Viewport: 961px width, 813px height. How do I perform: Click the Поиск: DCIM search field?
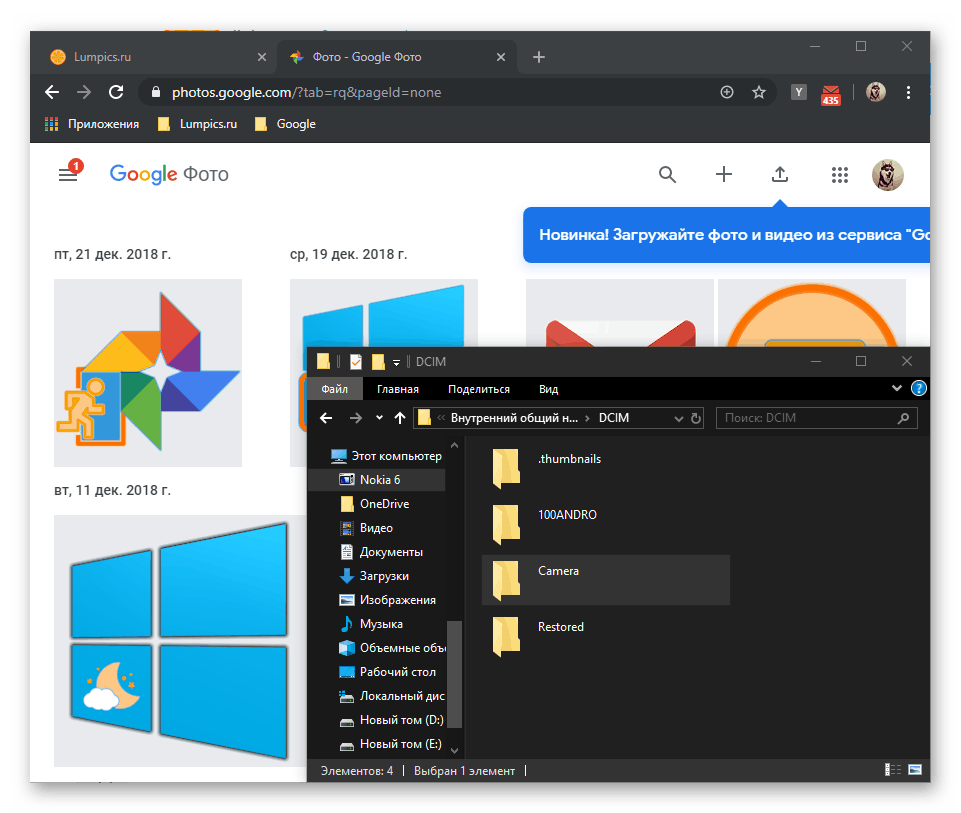(816, 418)
